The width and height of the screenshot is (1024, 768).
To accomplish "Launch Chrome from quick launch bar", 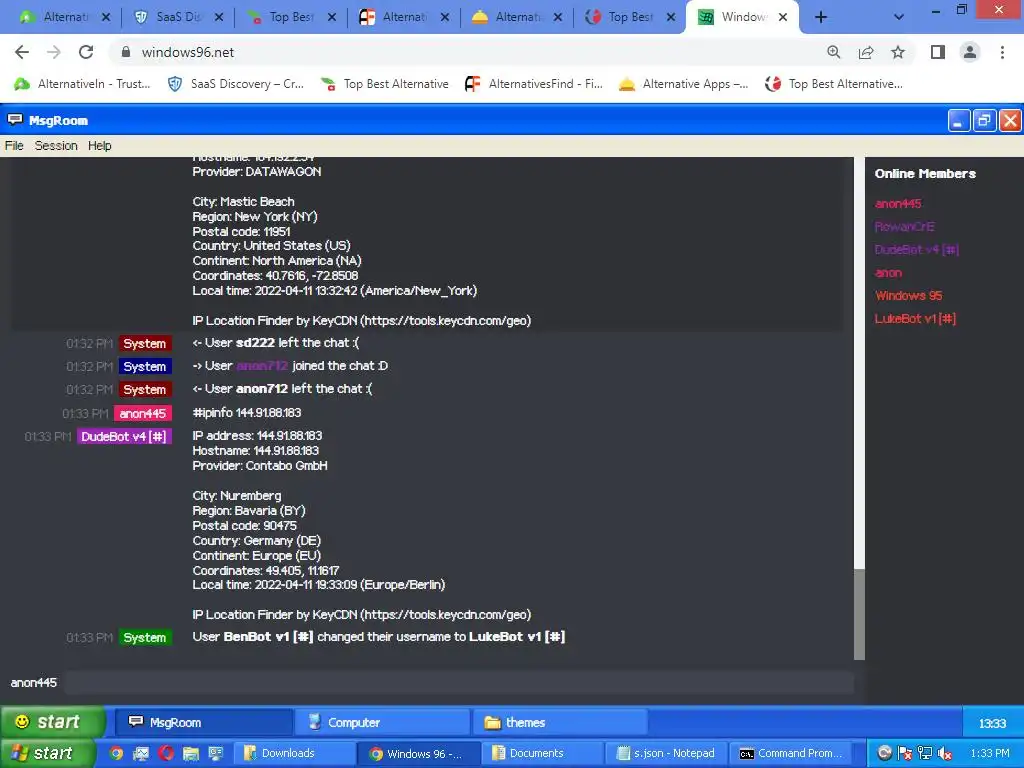I will tap(116, 753).
